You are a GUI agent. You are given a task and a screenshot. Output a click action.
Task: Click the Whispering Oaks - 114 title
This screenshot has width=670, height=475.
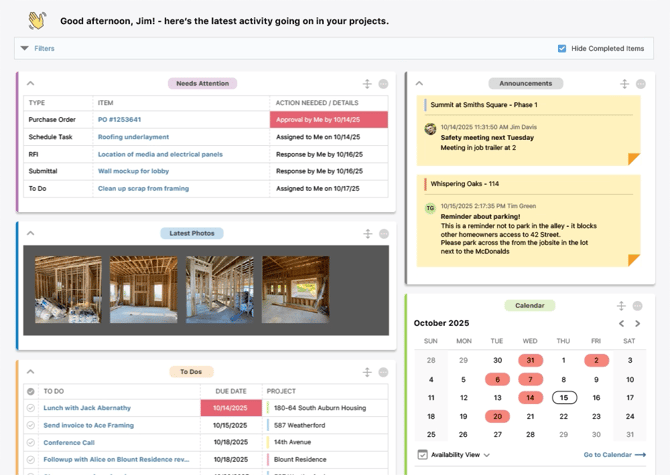click(464, 184)
